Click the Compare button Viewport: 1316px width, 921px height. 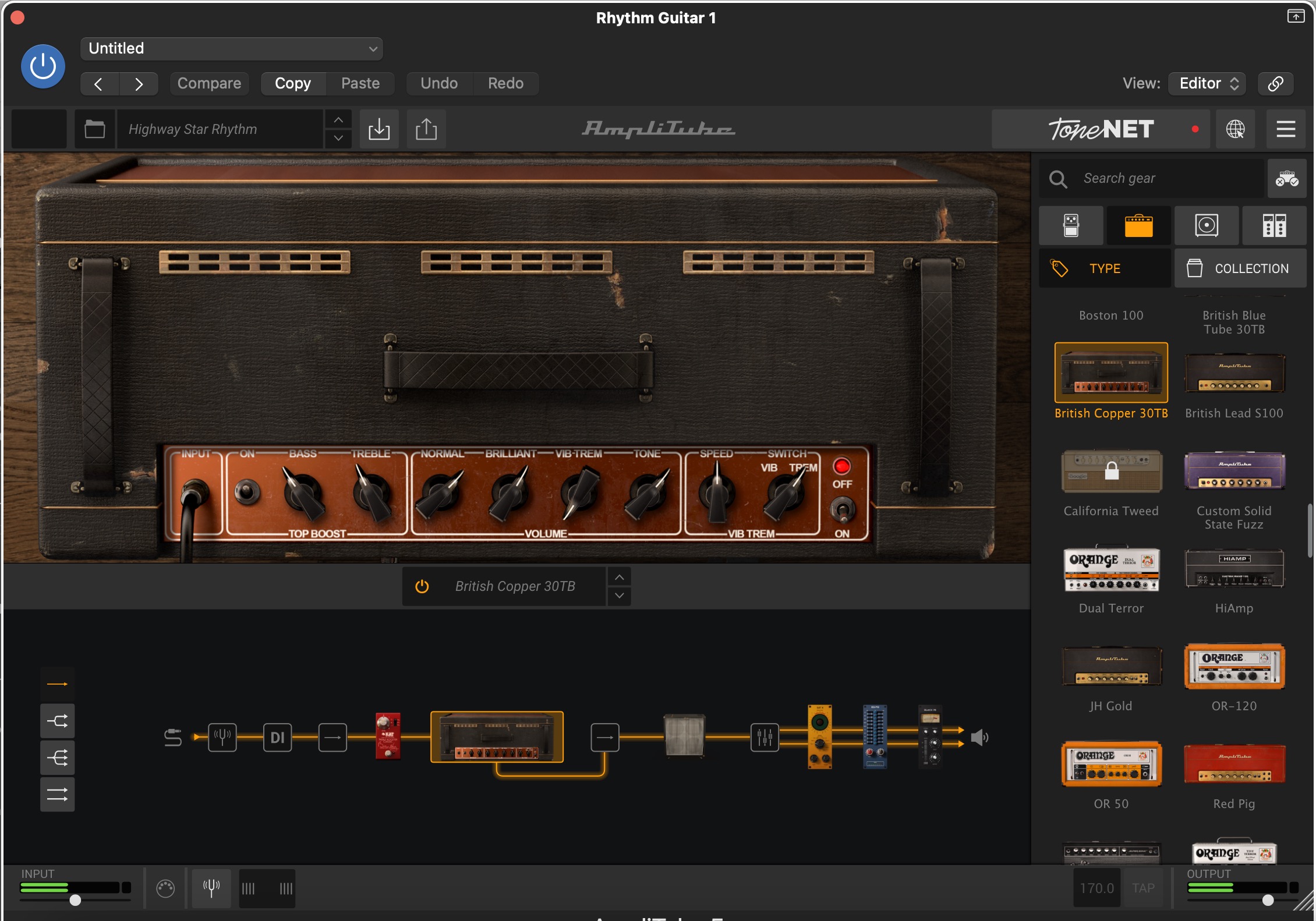209,83
